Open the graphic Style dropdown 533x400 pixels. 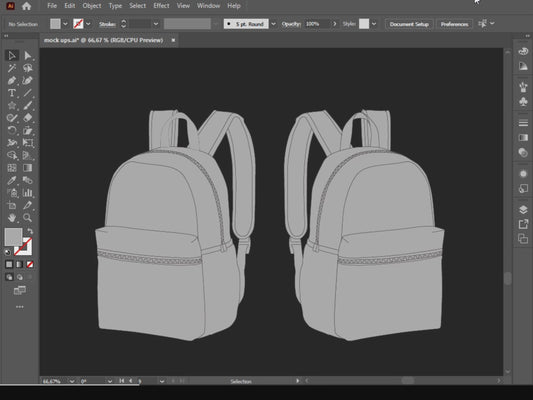pyautogui.click(x=374, y=24)
